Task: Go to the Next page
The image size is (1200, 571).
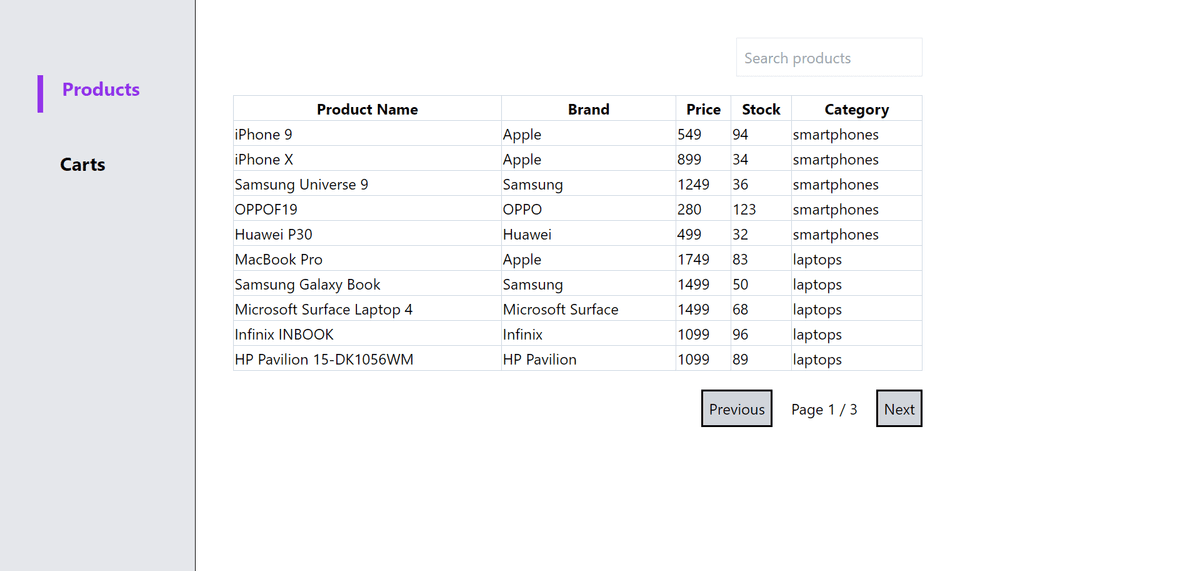Action: pos(899,408)
